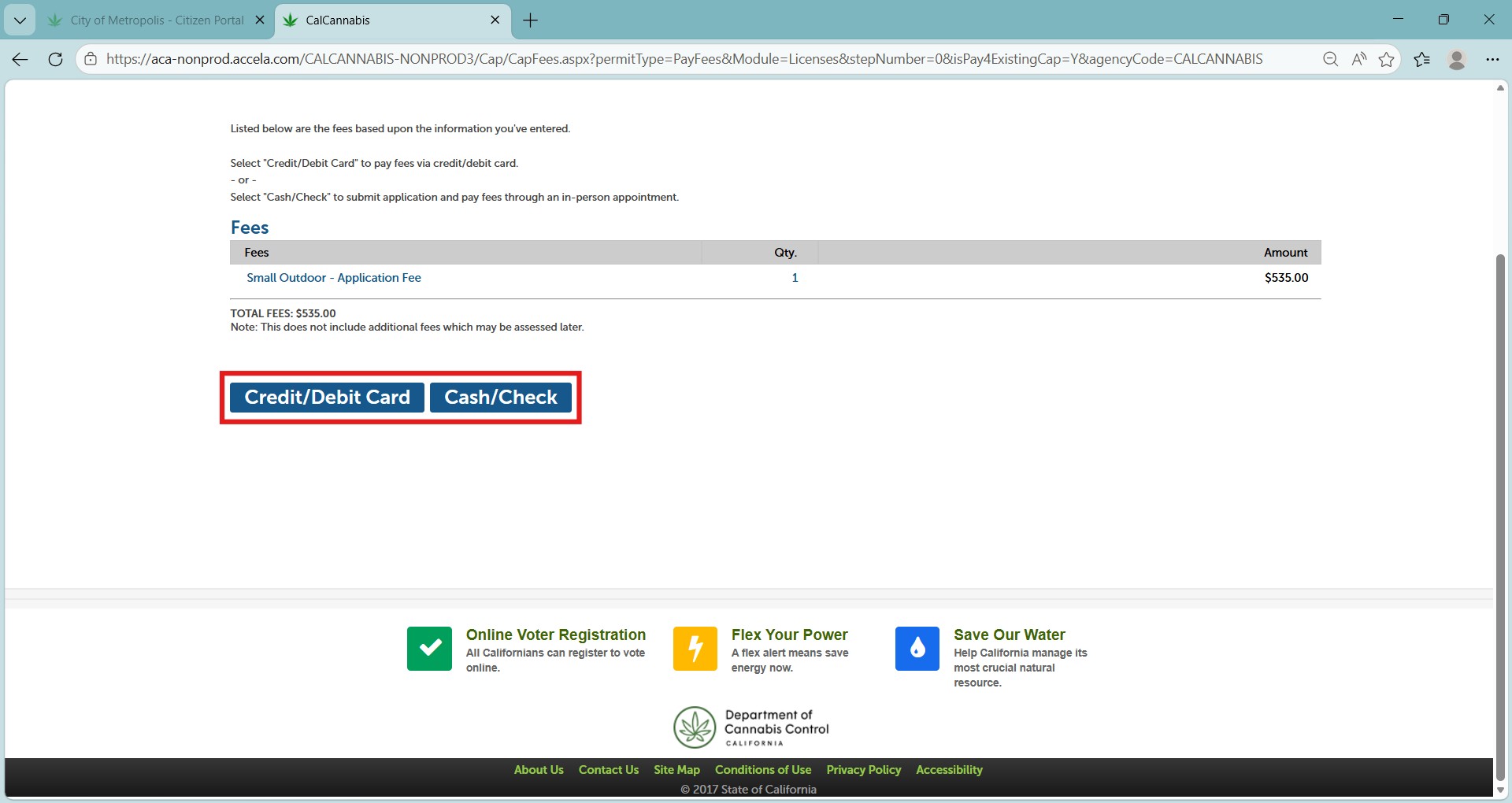Image resolution: width=1512 pixels, height=803 pixels.
Task: Open Flex Your Power link
Action: (x=789, y=635)
